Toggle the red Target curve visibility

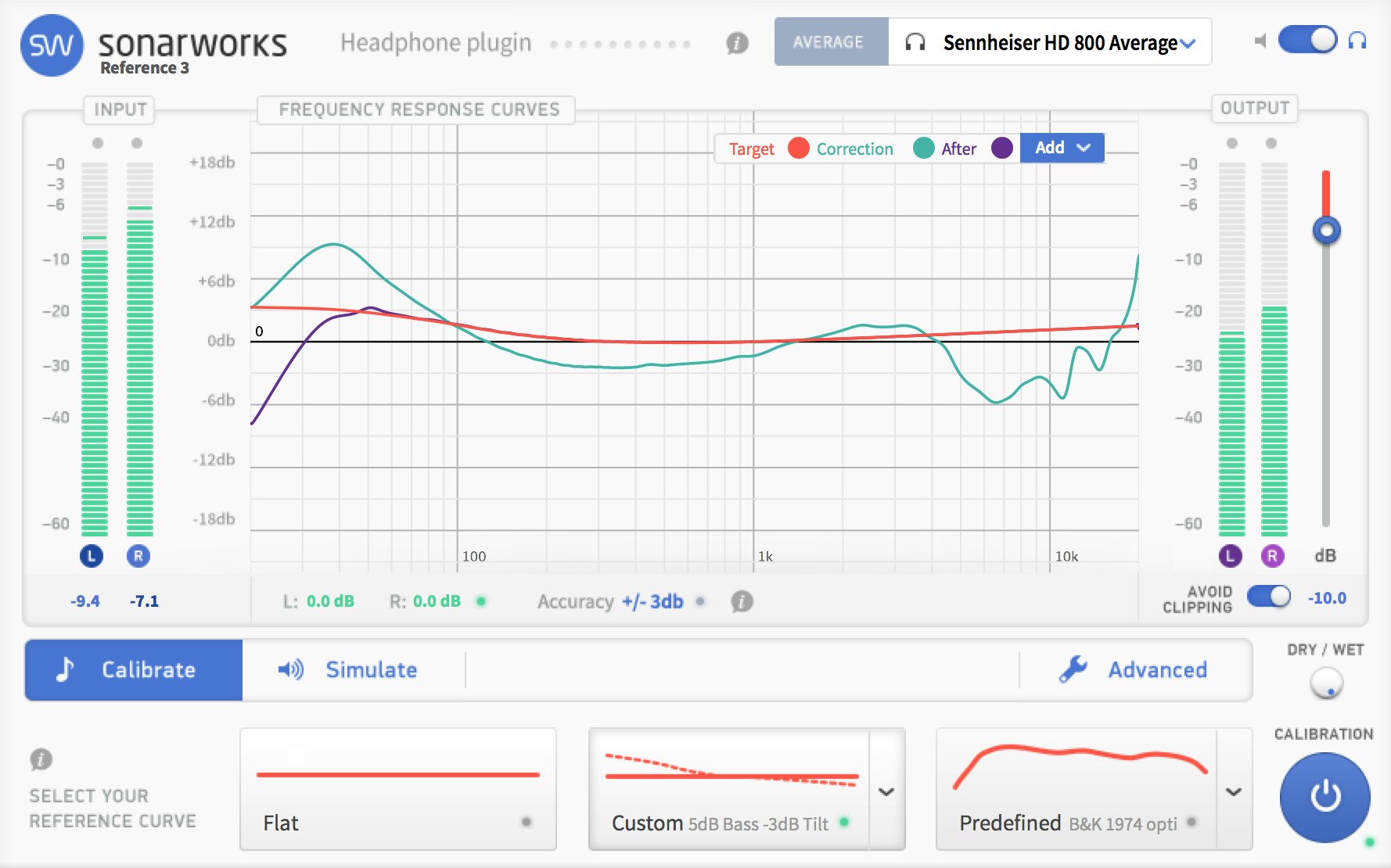pyautogui.click(x=798, y=149)
